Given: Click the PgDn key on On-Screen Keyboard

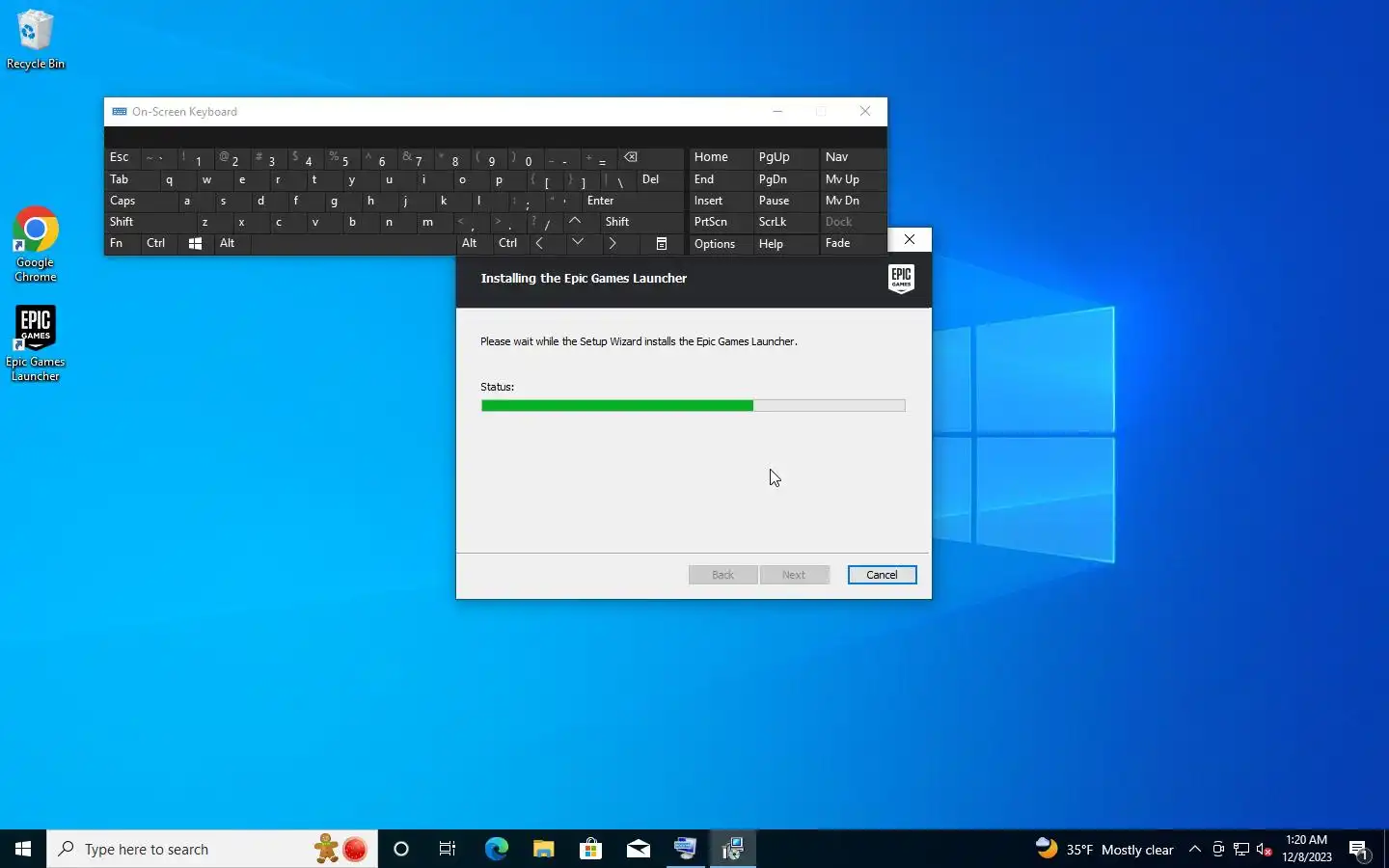Looking at the screenshot, I should (x=785, y=179).
